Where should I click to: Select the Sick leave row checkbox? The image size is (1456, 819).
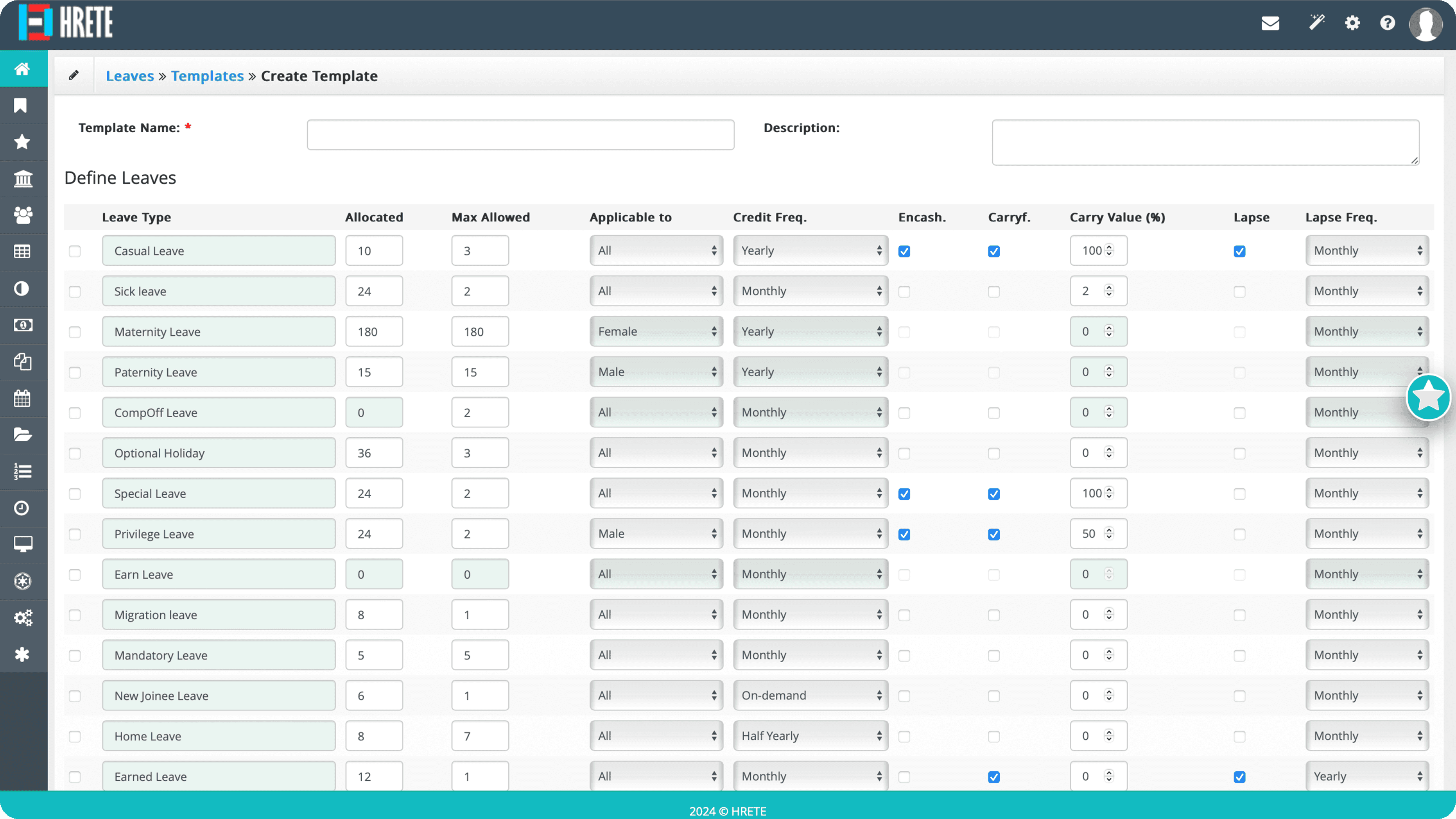(75, 291)
